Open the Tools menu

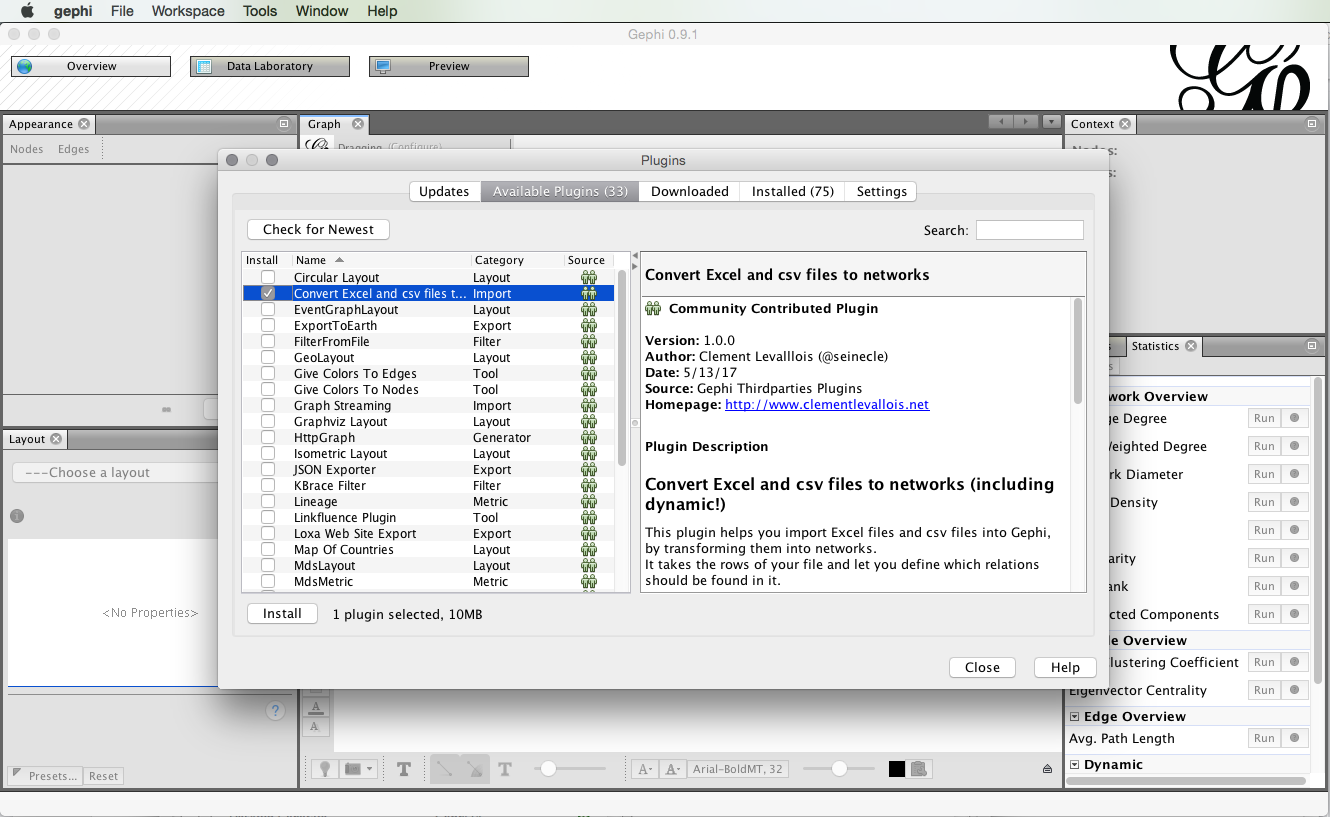(x=260, y=11)
